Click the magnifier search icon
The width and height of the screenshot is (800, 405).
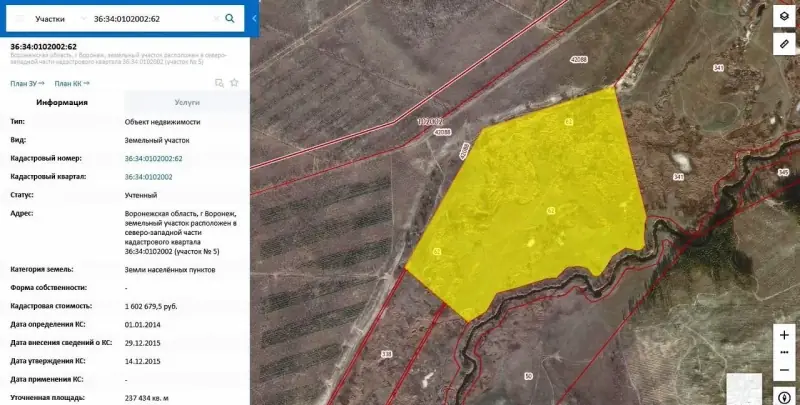tap(230, 18)
